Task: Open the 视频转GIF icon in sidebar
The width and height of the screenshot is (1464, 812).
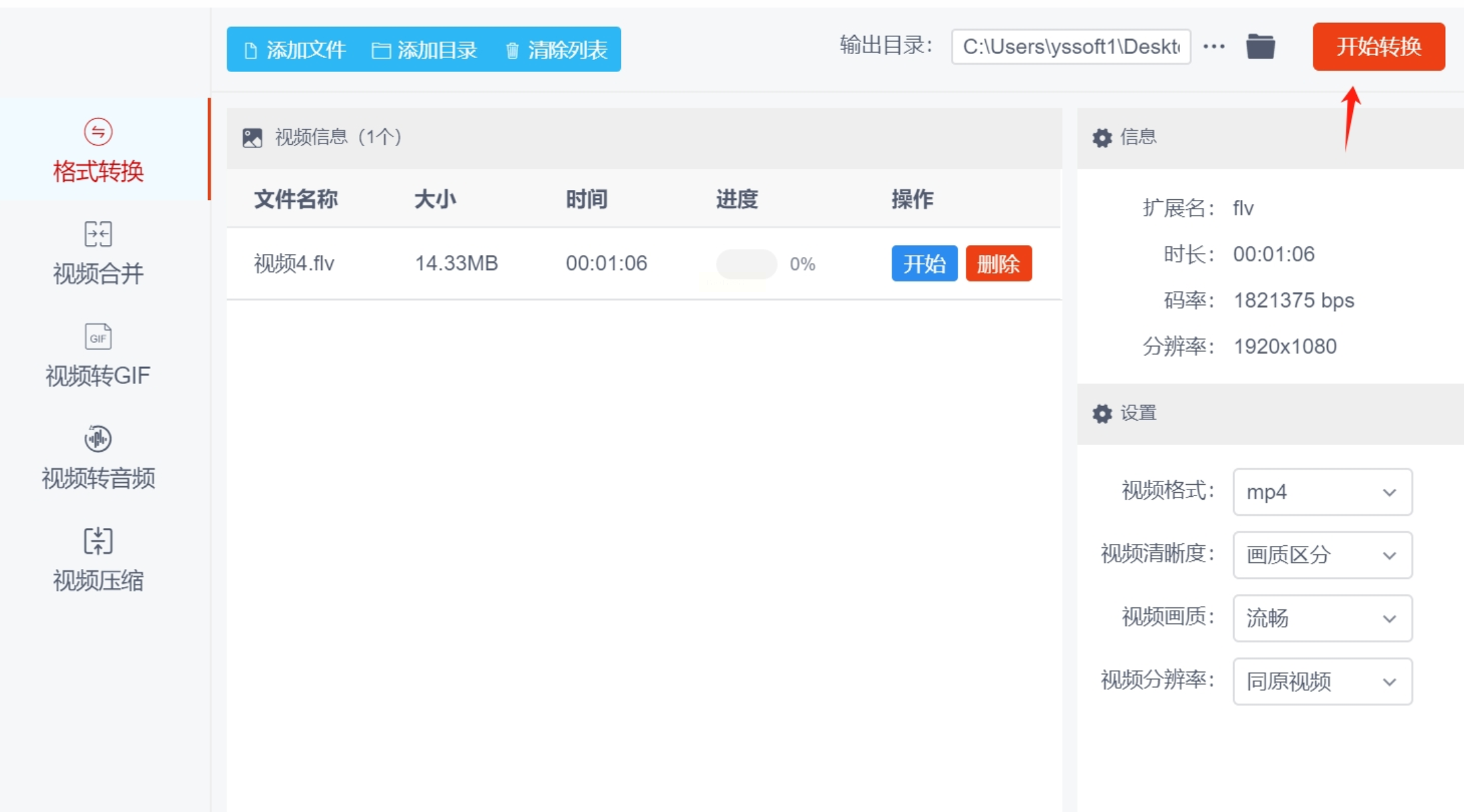Action: click(98, 337)
